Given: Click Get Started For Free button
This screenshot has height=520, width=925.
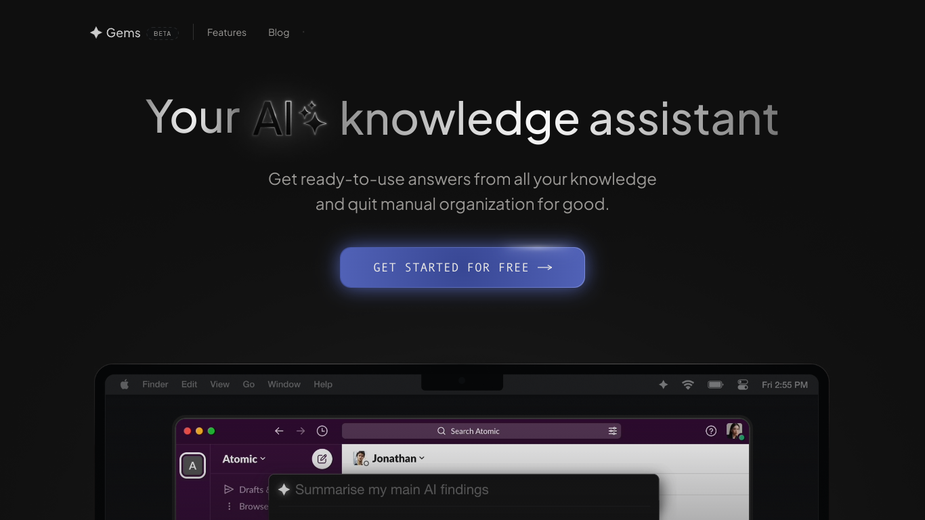Looking at the screenshot, I should 462,267.
